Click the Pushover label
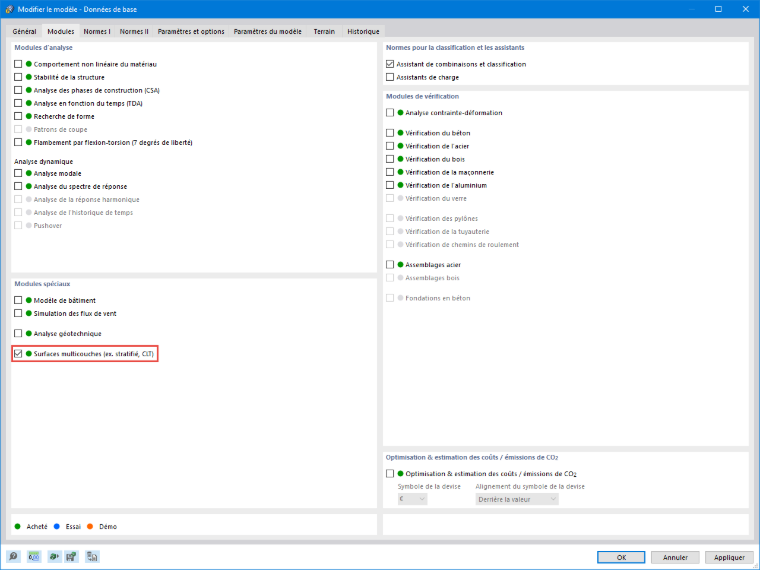Viewport: 760px width, 570px height. [48, 225]
